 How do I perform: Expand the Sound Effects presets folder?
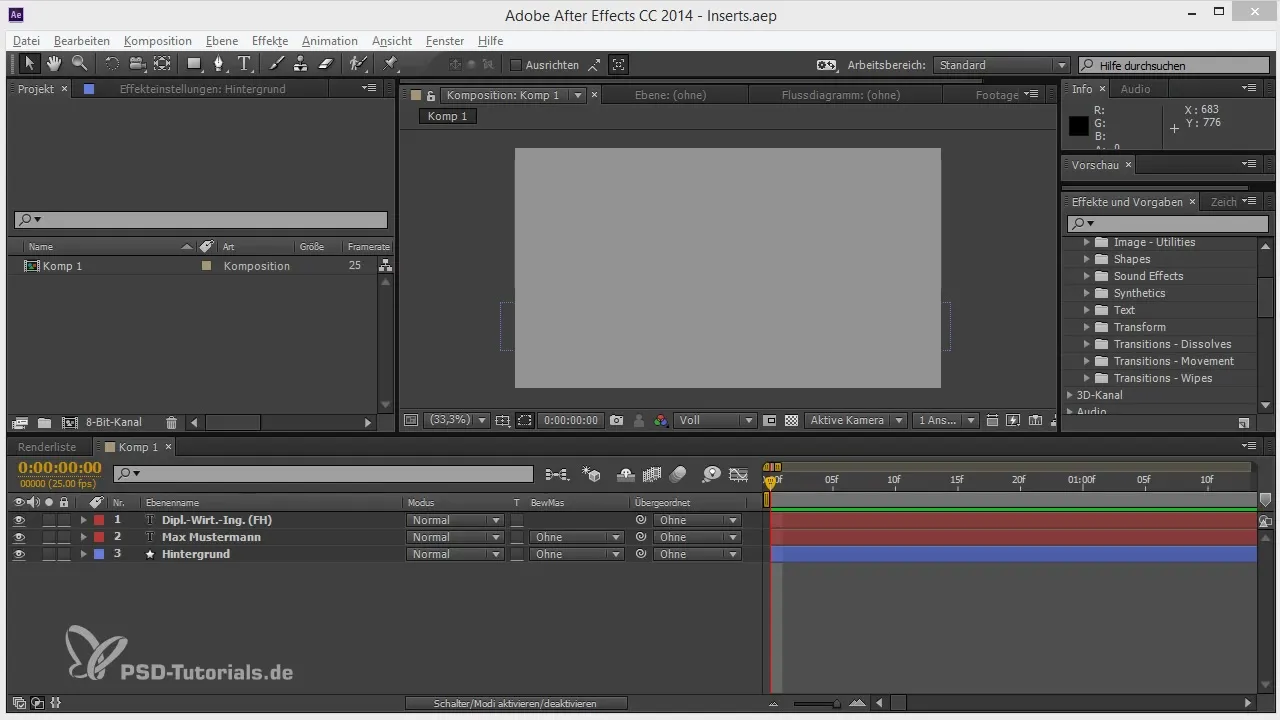coord(1087,276)
